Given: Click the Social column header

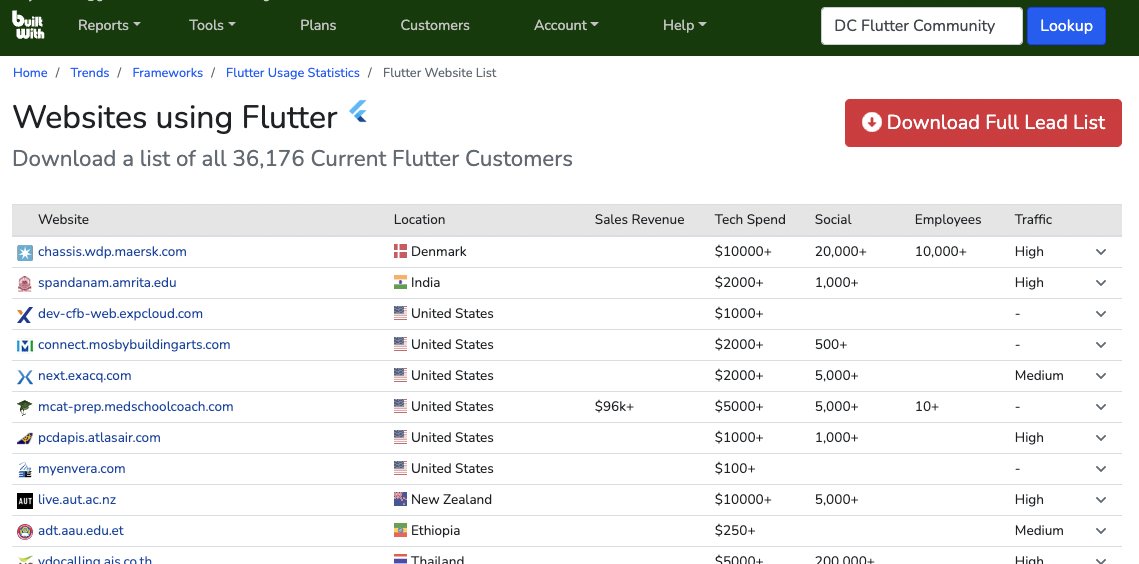Looking at the screenshot, I should coord(833,219).
